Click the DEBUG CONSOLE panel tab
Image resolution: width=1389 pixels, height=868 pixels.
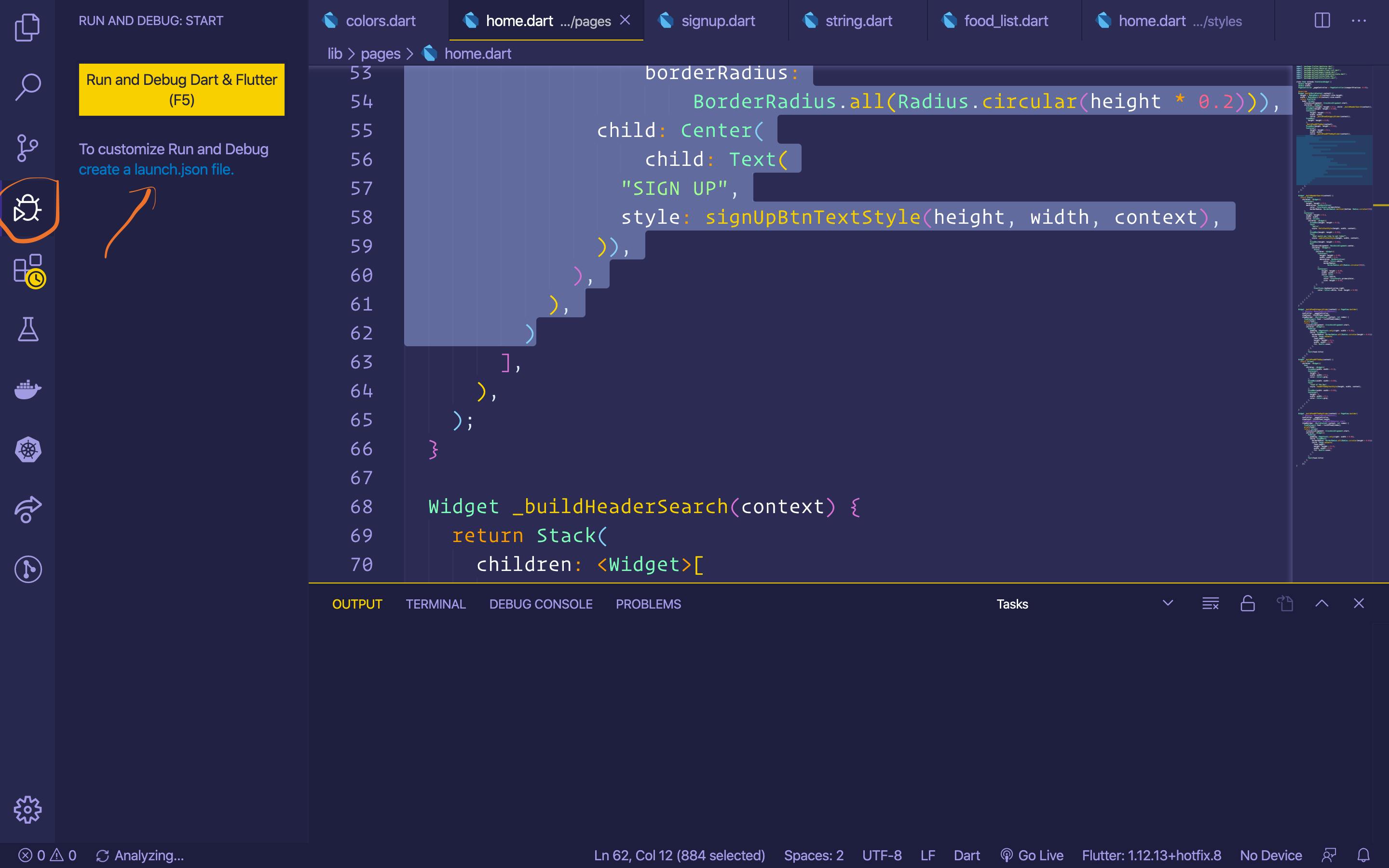[x=540, y=603]
